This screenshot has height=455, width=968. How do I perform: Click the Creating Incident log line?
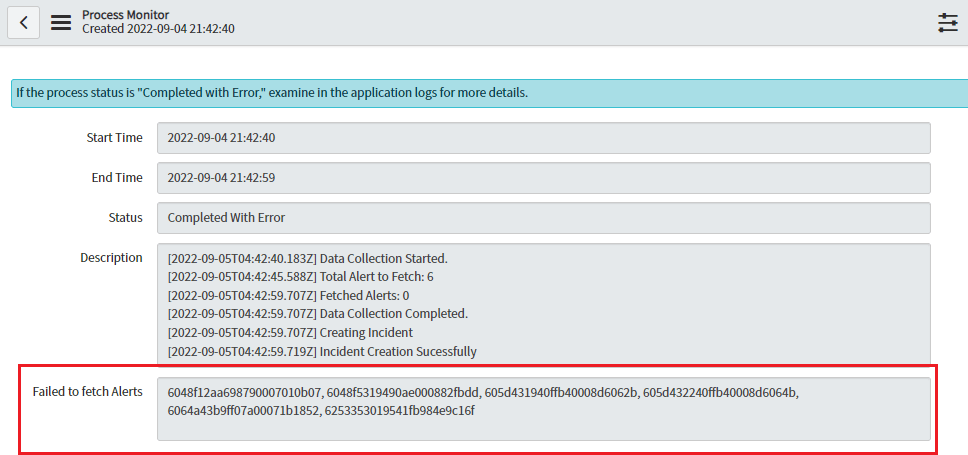coord(290,333)
